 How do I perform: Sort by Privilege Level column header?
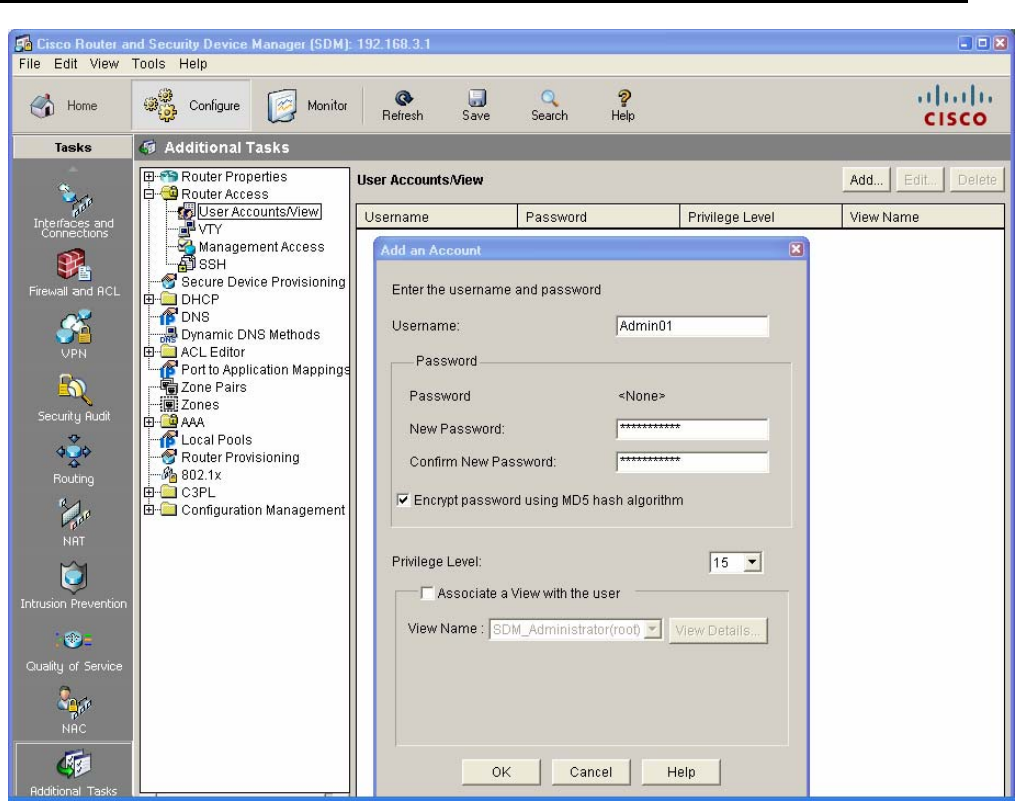coord(761,217)
